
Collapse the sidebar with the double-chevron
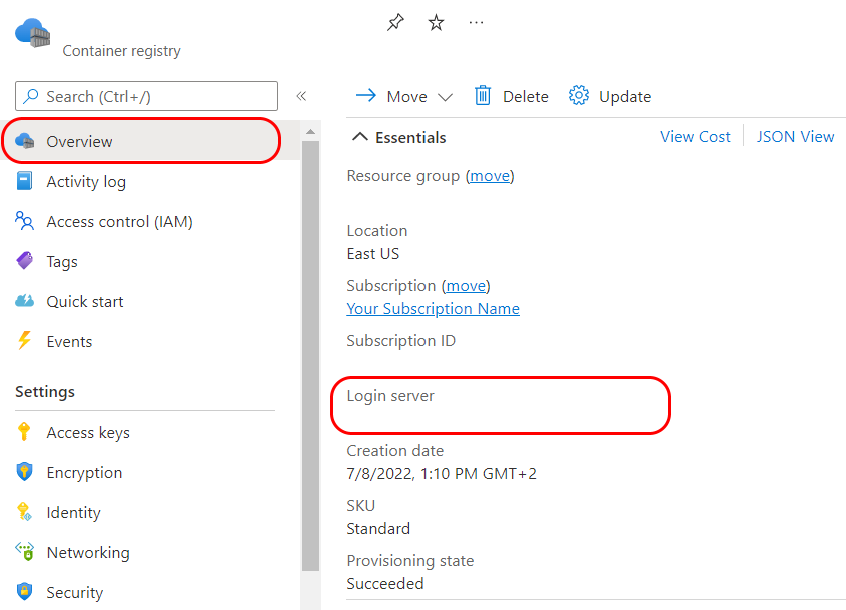(301, 96)
